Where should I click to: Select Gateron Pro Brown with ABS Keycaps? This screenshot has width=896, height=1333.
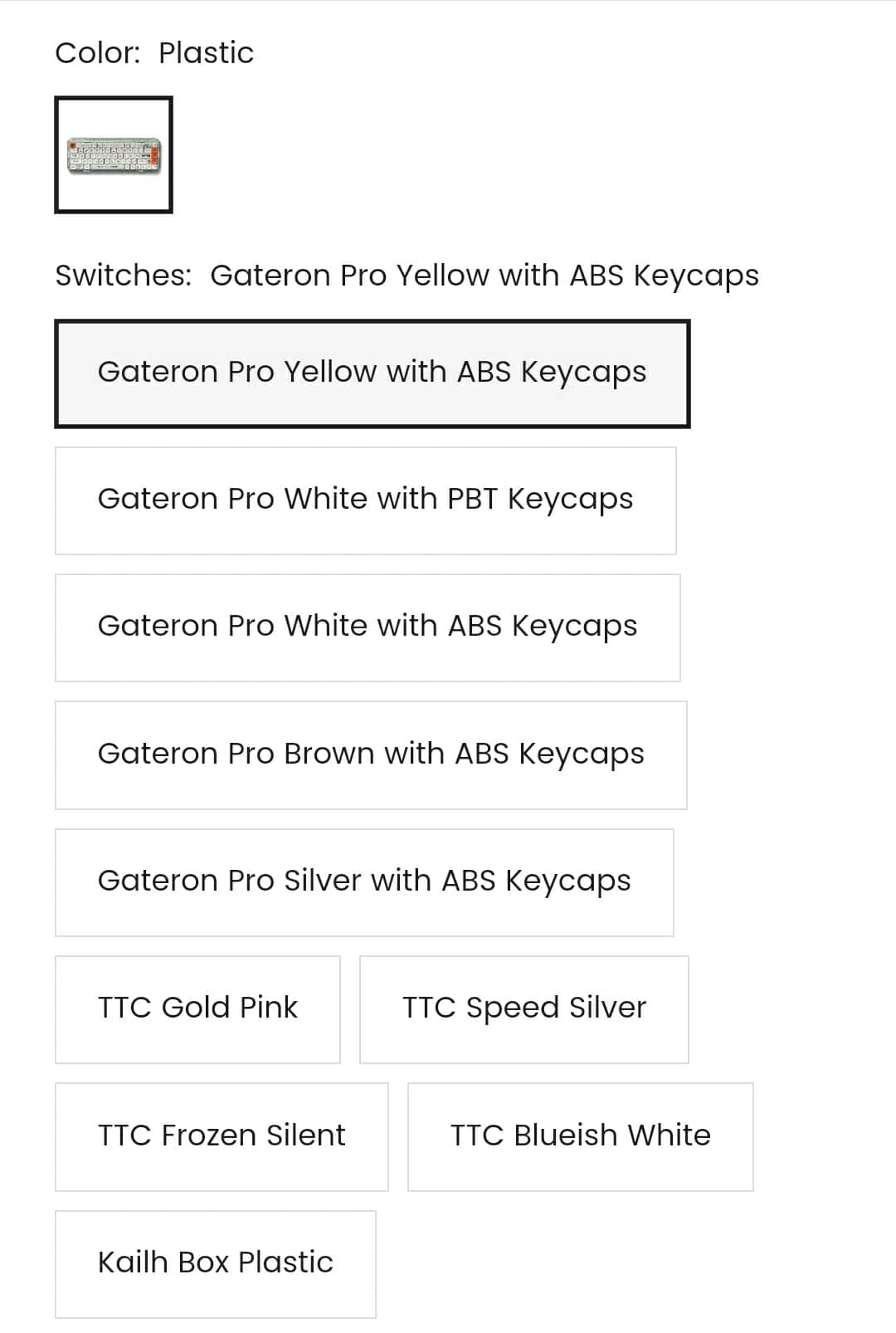[371, 755]
